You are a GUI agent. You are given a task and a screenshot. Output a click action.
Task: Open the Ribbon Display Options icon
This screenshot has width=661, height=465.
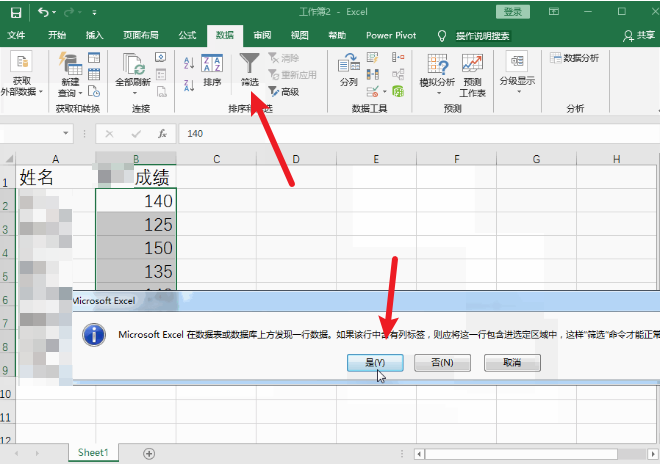pos(554,11)
